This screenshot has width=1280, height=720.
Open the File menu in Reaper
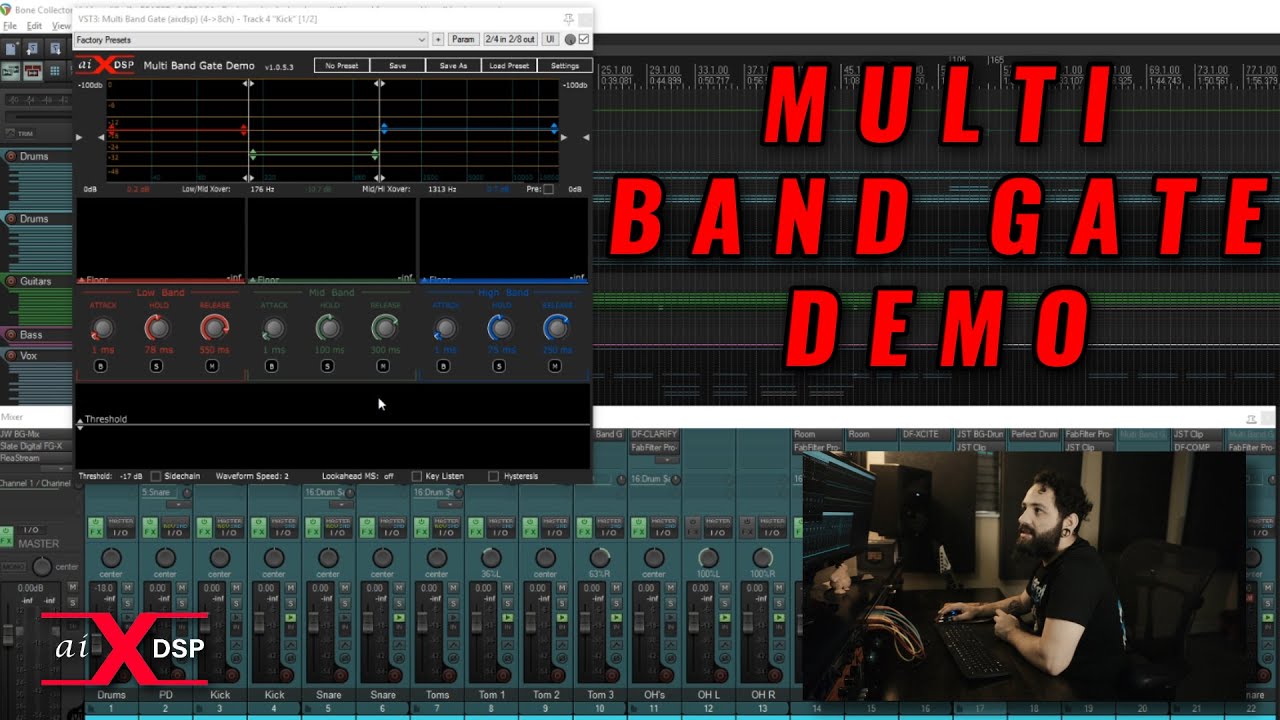pos(10,26)
